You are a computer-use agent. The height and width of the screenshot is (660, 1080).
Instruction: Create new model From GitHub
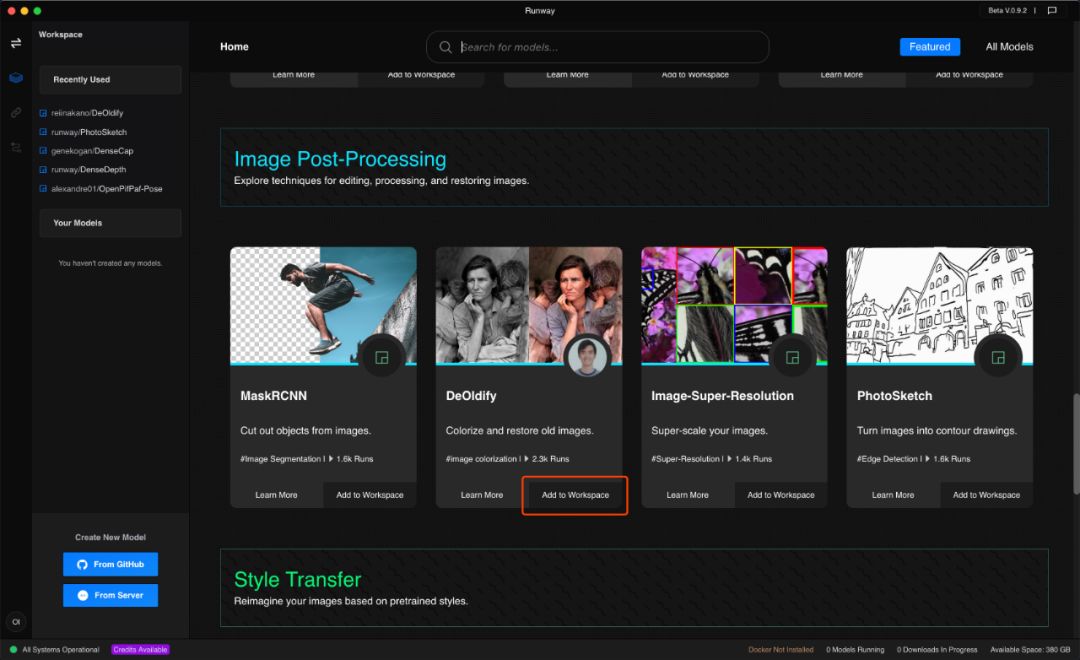110,564
